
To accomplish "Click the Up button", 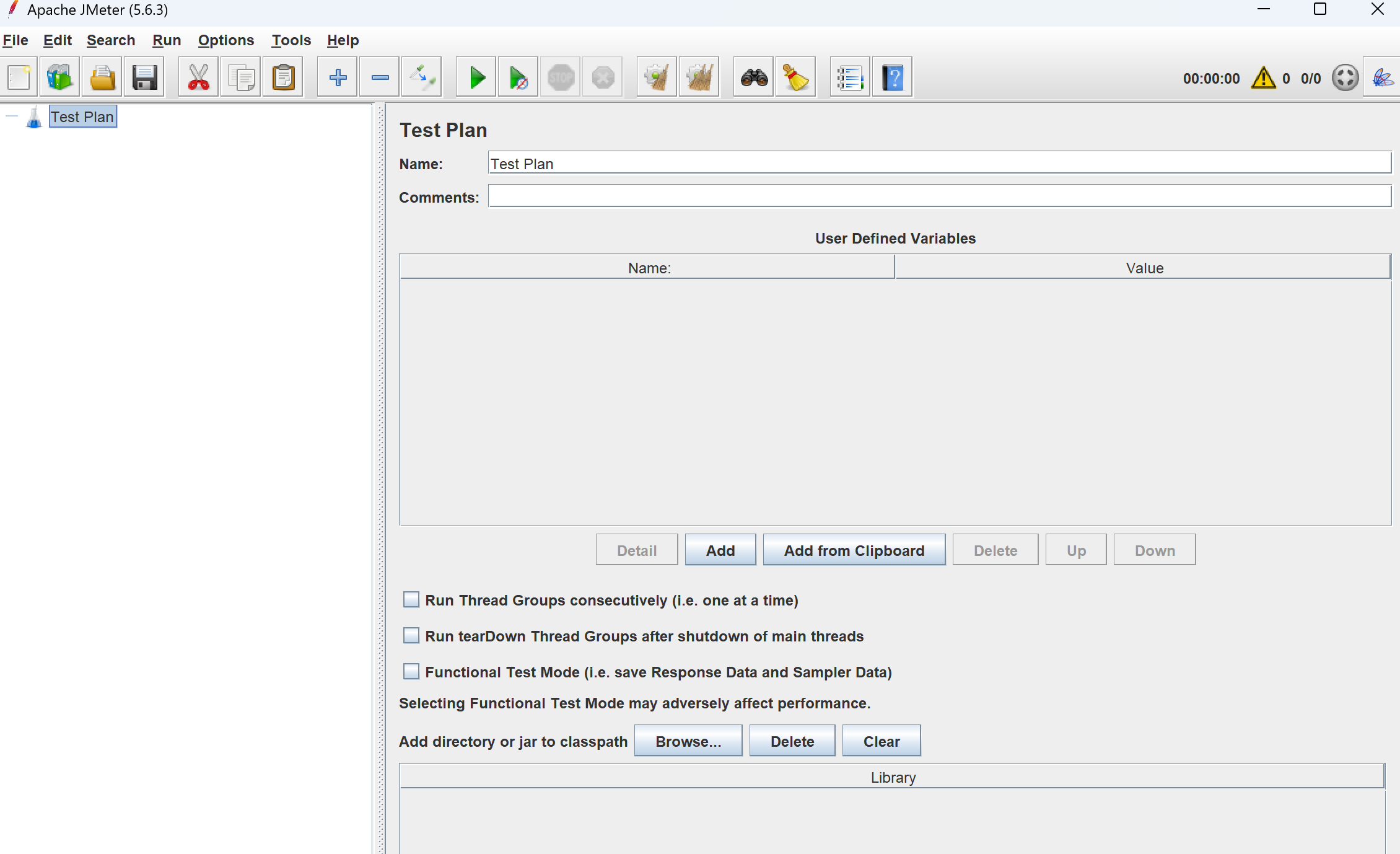I will pyautogui.click(x=1076, y=550).
